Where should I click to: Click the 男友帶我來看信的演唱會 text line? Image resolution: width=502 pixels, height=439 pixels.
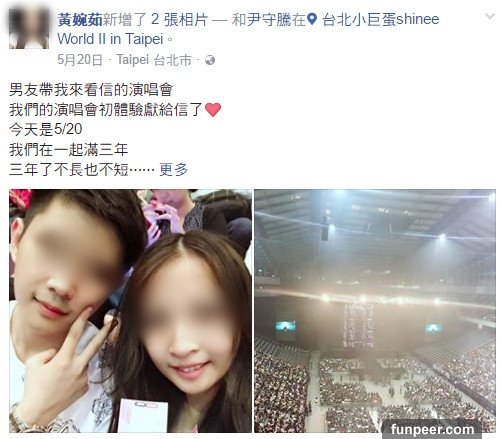coord(91,89)
